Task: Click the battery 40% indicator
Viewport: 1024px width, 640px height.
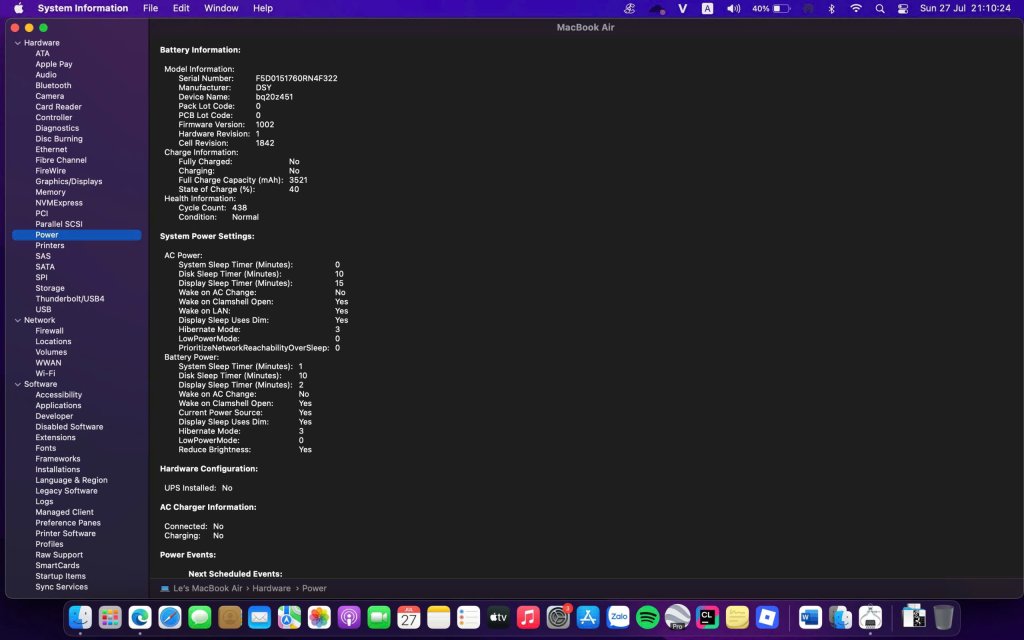Action: 772,8
